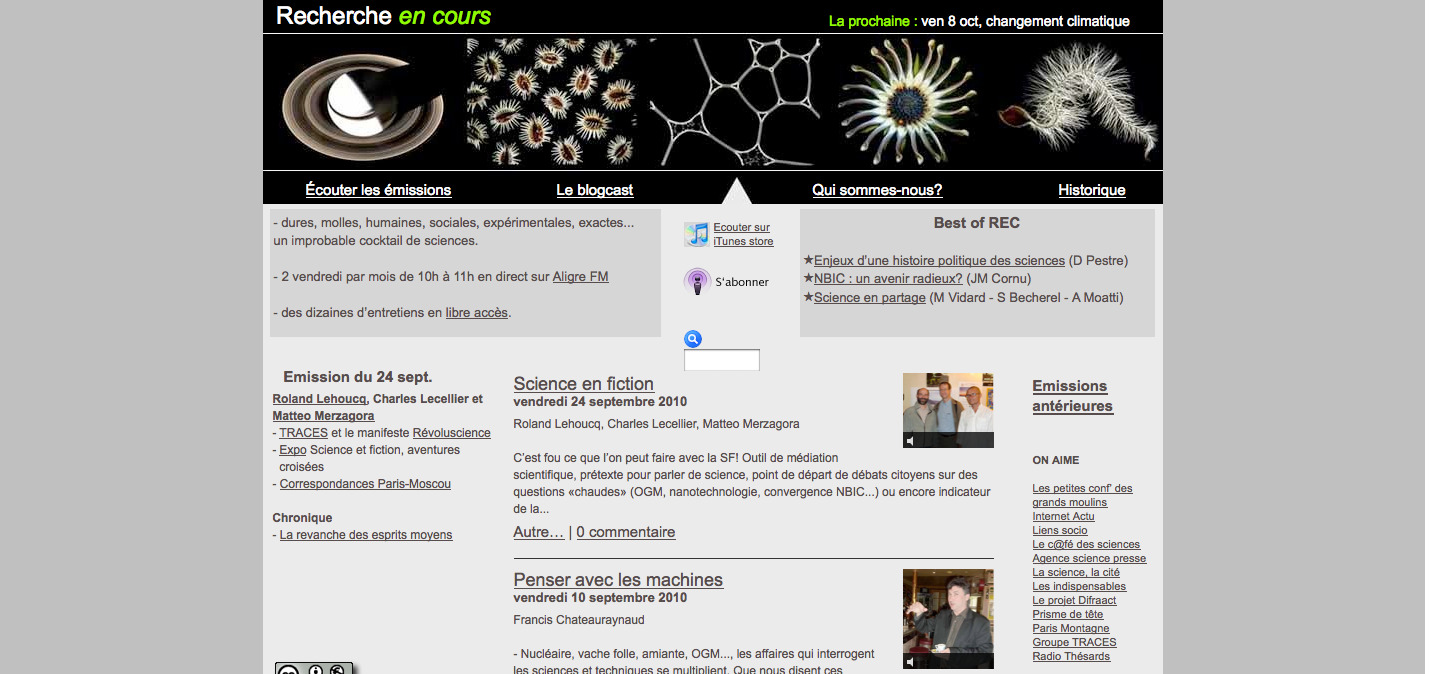This screenshot has width=1440, height=674.
Task: Open the Prisme de tête link
Action: [x=1067, y=614]
